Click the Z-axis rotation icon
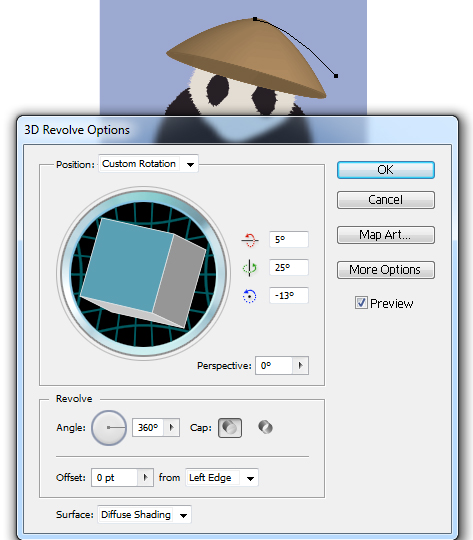Viewport: 473px width, 540px height. click(249, 296)
